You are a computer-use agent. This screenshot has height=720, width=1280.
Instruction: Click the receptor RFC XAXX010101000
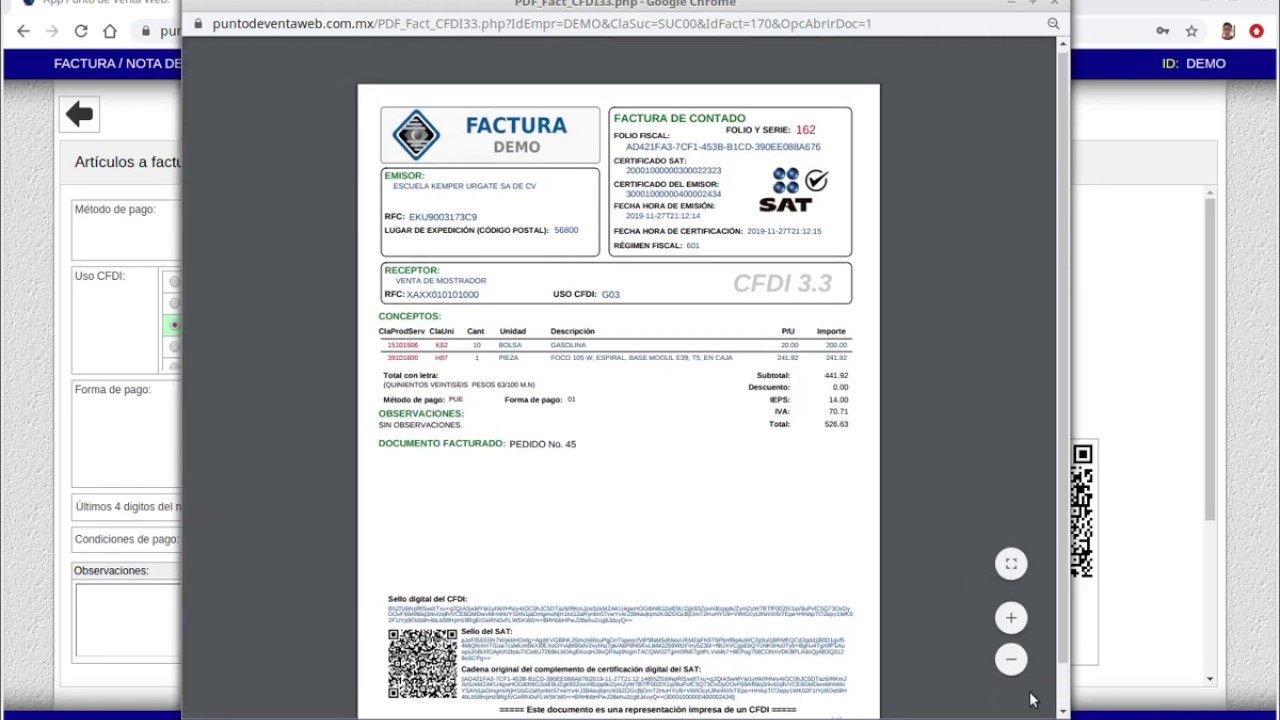point(442,295)
